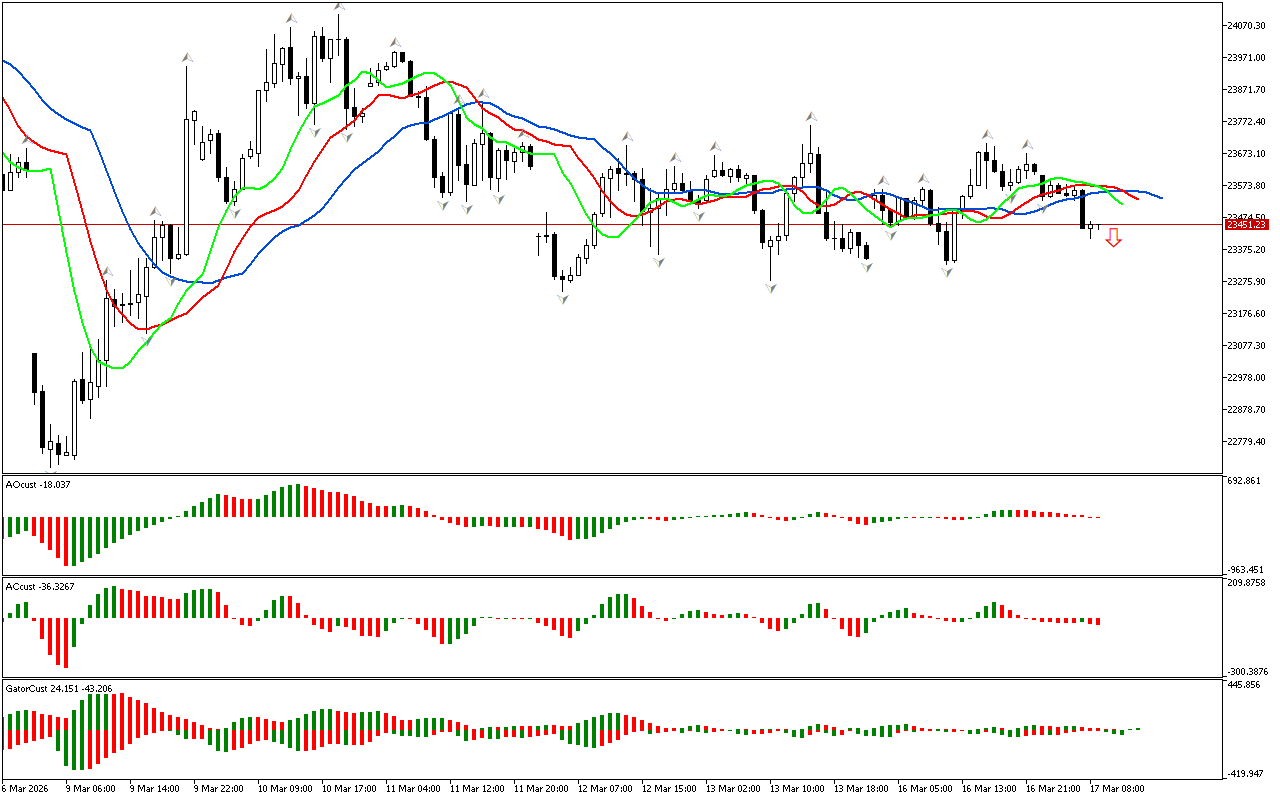Click the 24070.30 price scale label
This screenshot has height=800, width=1280.
tap(1246, 25)
